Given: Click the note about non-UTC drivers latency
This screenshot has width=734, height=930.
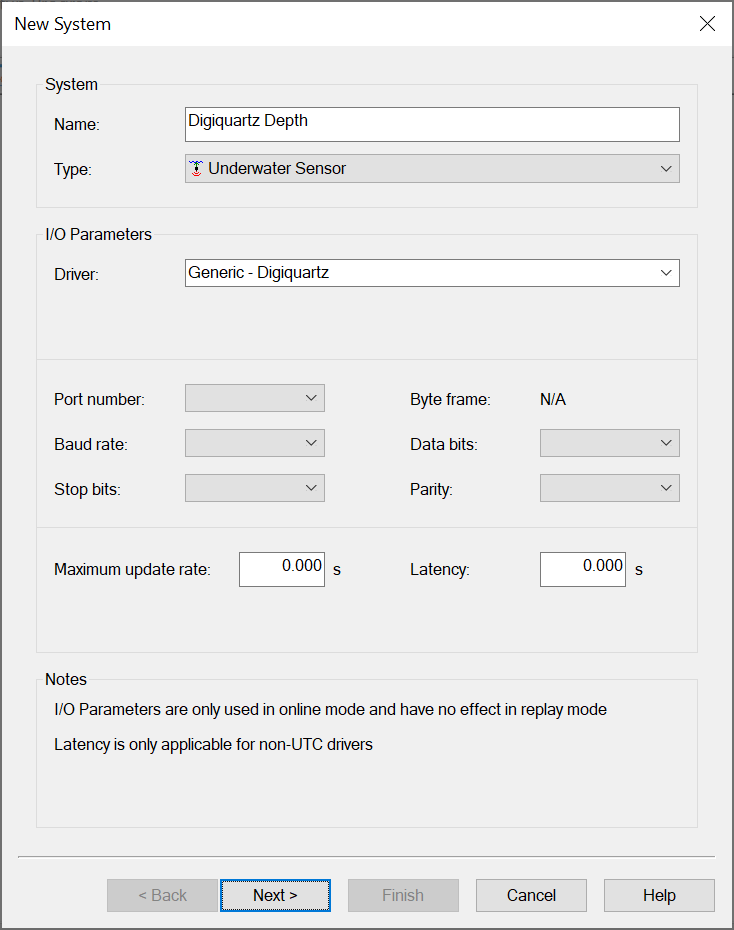Looking at the screenshot, I should point(213,745).
